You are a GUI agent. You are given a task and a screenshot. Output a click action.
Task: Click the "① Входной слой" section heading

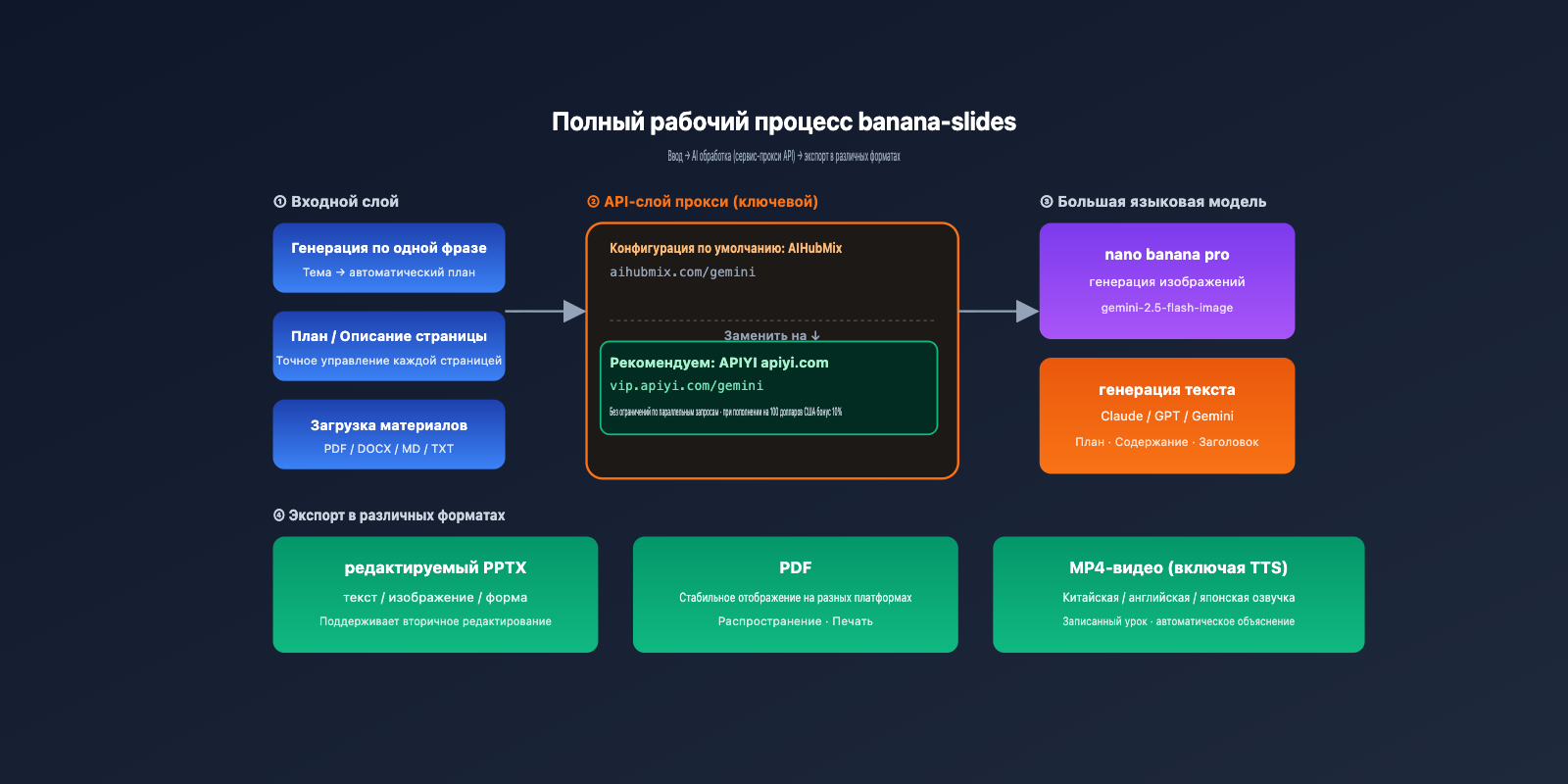336,202
